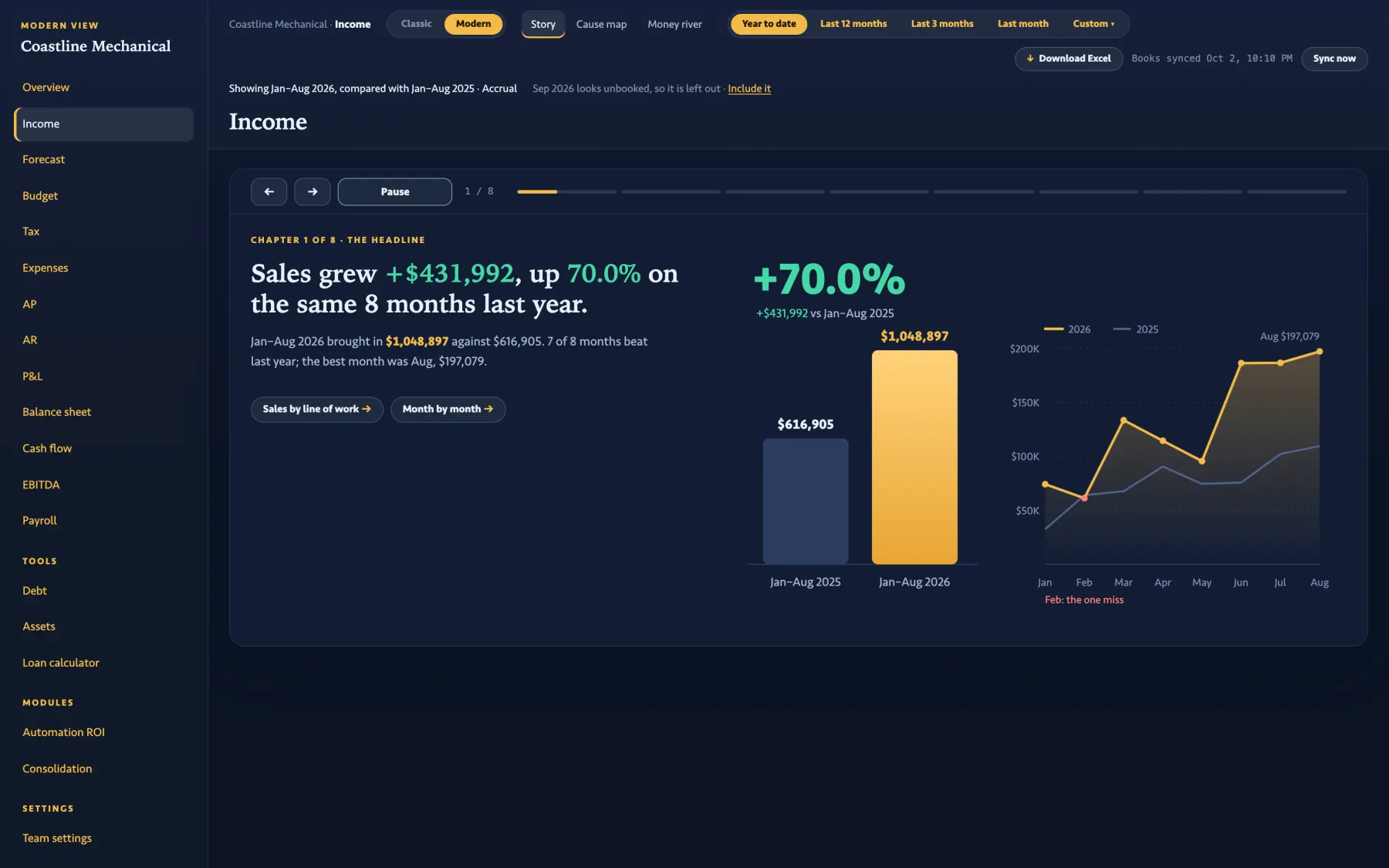
Task: Choose Year to date range
Action: pos(769,24)
